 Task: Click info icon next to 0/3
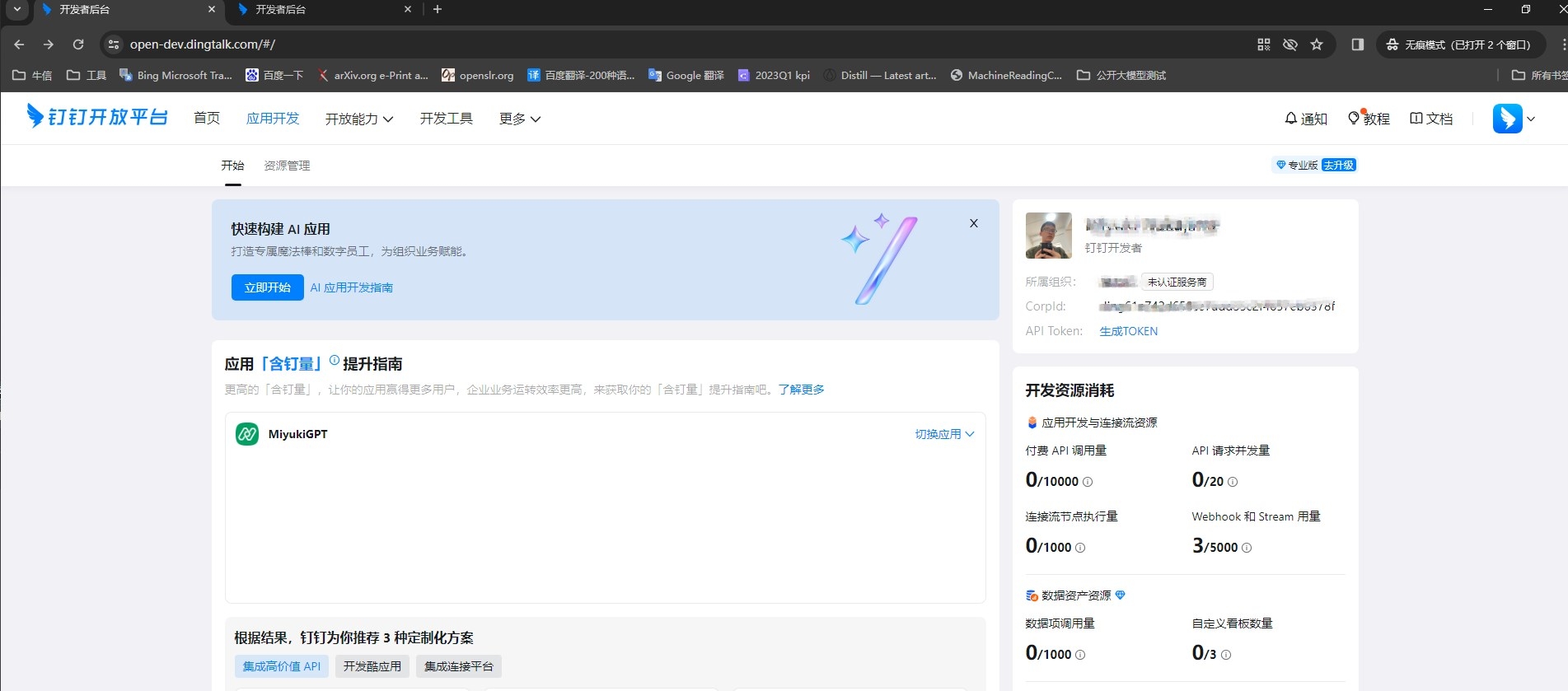click(1226, 655)
